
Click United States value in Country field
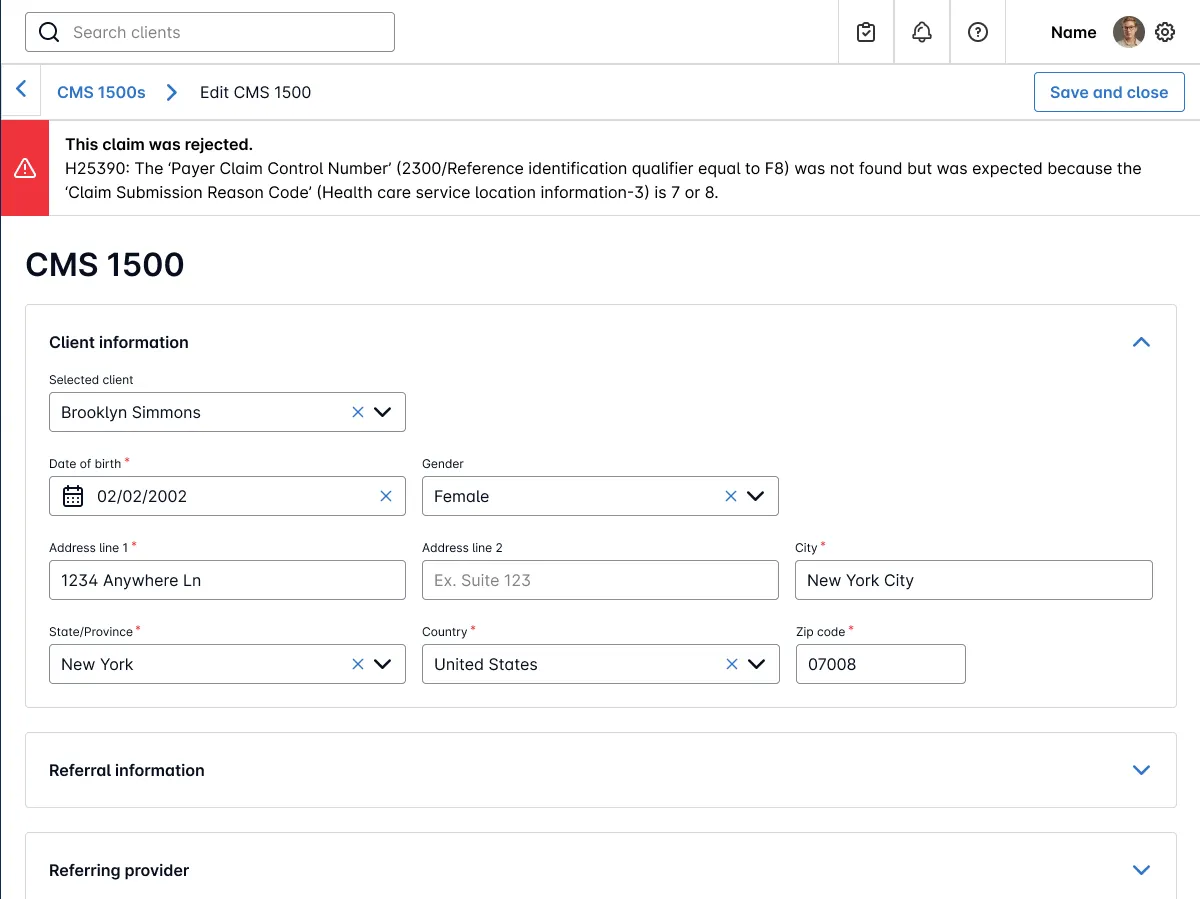(x=486, y=664)
